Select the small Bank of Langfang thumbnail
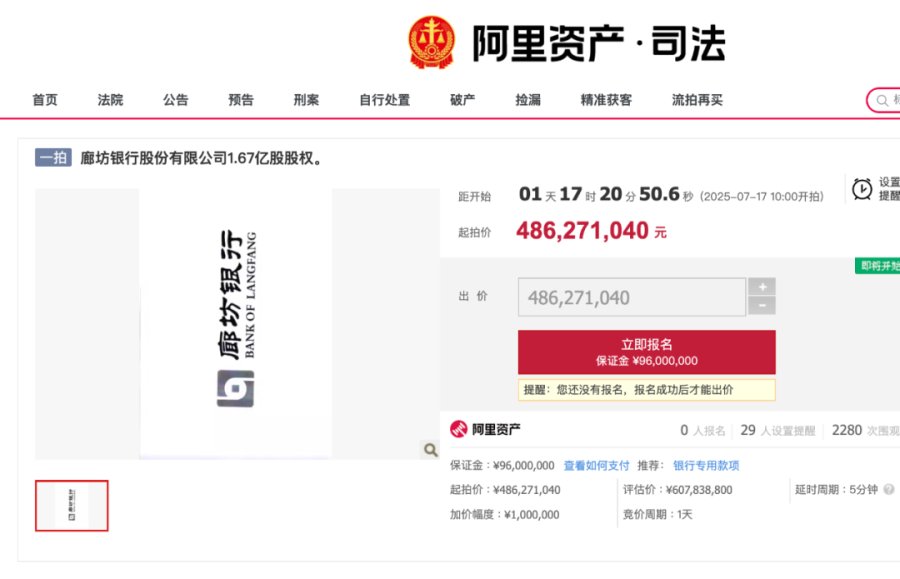Image resolution: width=900 pixels, height=579 pixels. coord(72,506)
